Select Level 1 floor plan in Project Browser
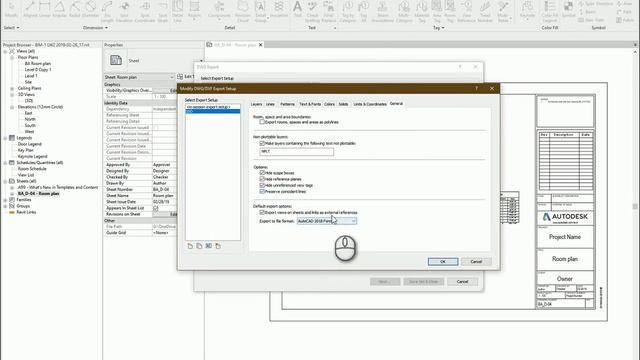640x360 pixels. (31, 76)
